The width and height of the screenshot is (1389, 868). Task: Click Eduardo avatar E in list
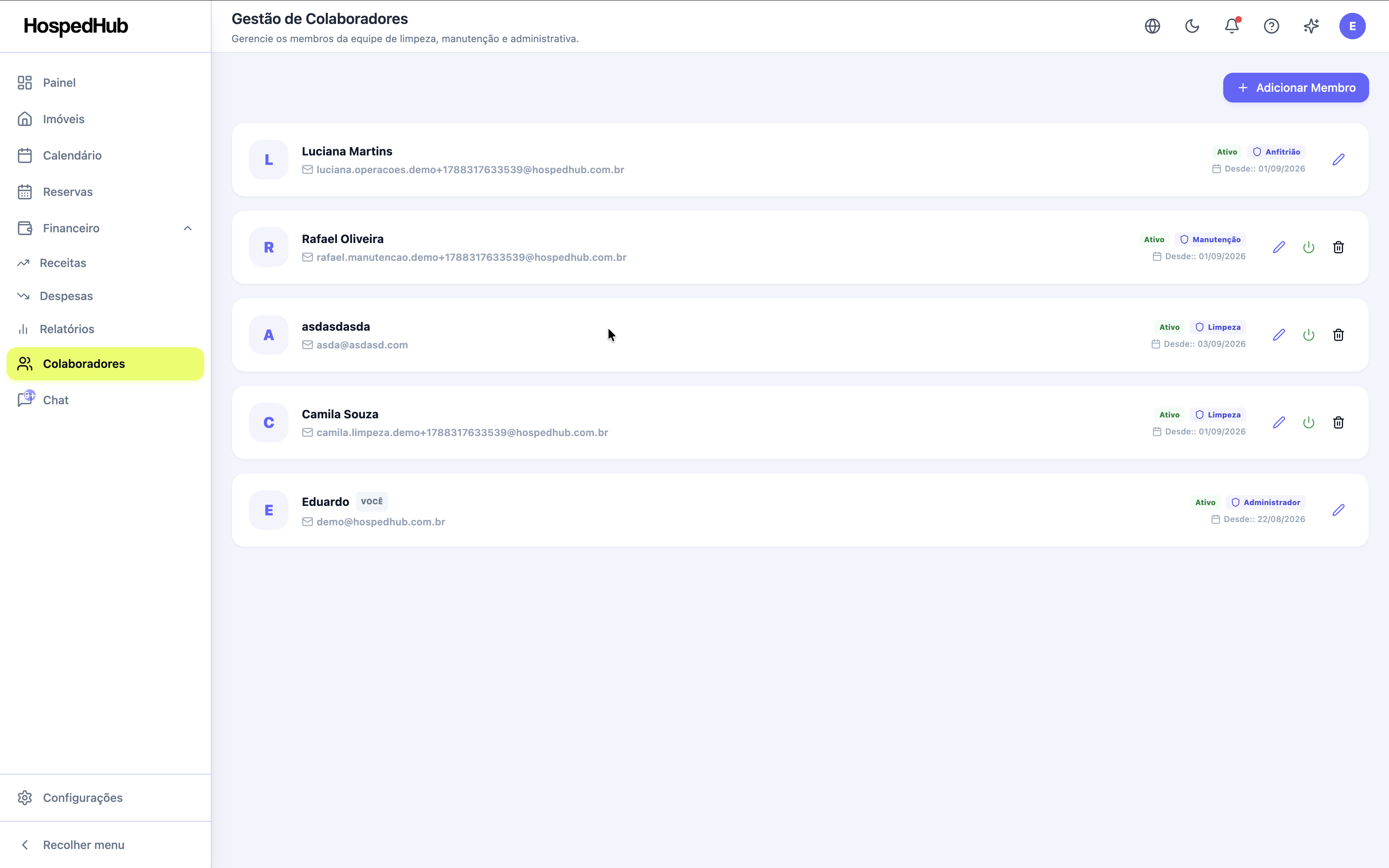coord(269,510)
